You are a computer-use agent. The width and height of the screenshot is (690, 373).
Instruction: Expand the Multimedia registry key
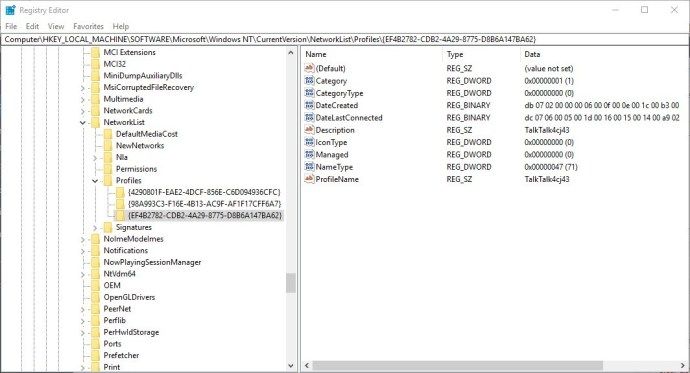pos(83,99)
